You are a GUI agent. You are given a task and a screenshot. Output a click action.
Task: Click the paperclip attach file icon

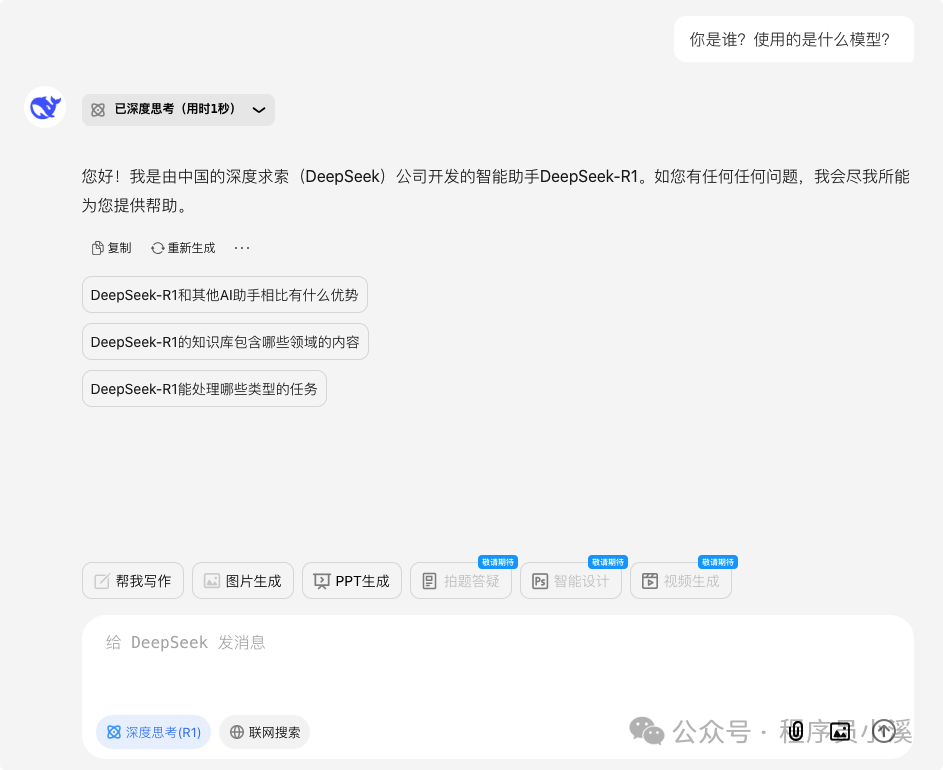(x=796, y=731)
